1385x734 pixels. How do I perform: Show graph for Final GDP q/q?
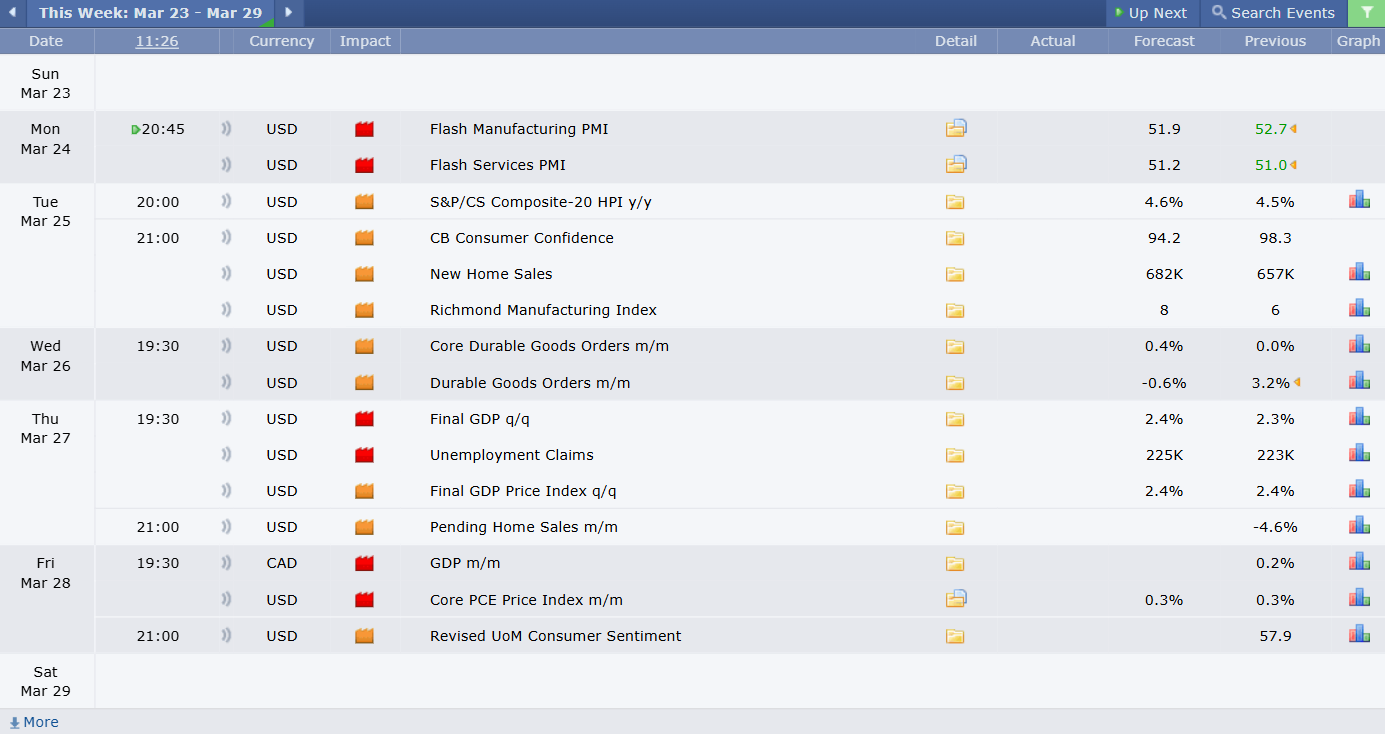point(1359,416)
